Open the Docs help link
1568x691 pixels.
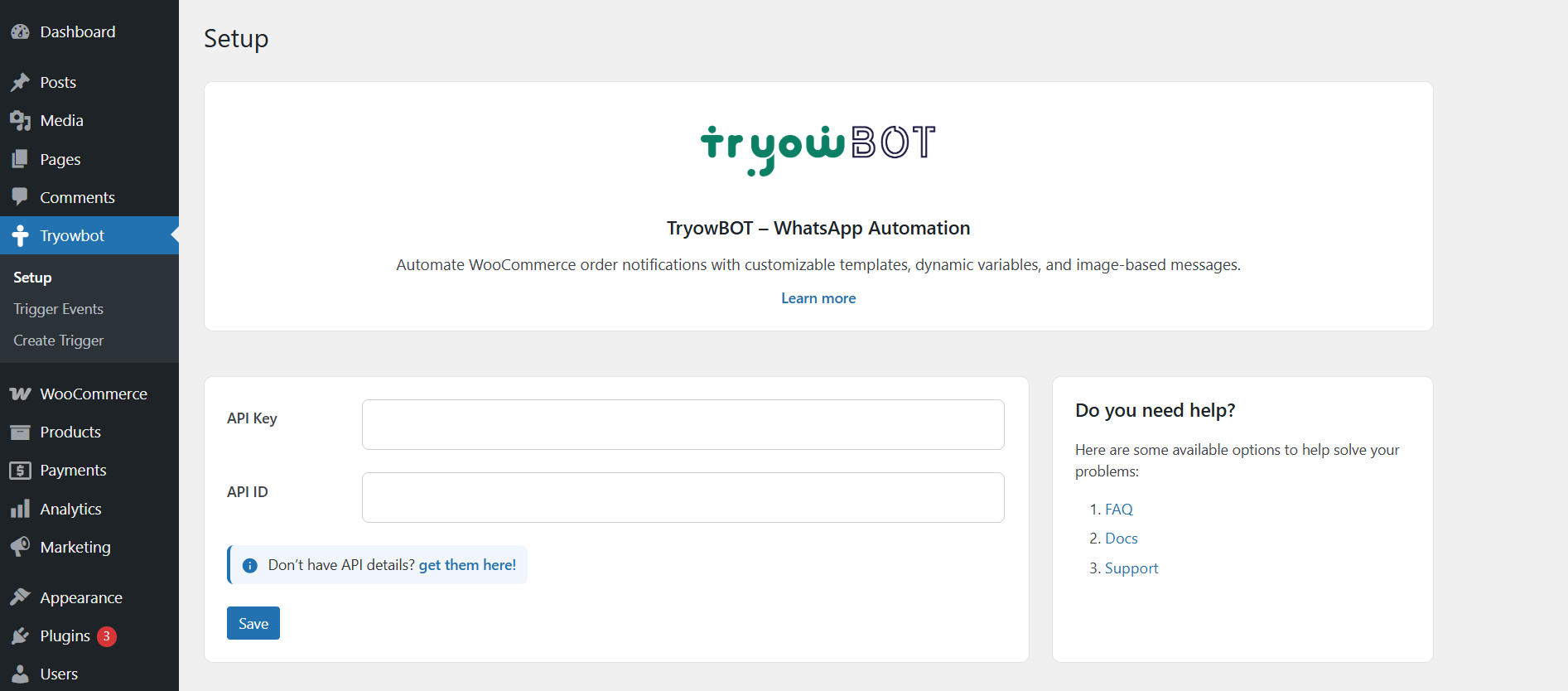[1122, 539]
